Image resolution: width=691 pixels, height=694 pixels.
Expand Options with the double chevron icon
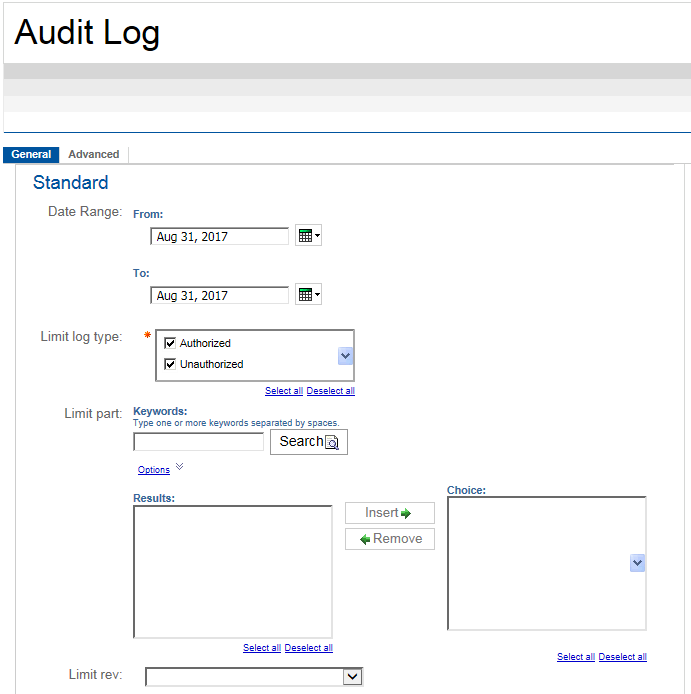(179, 466)
